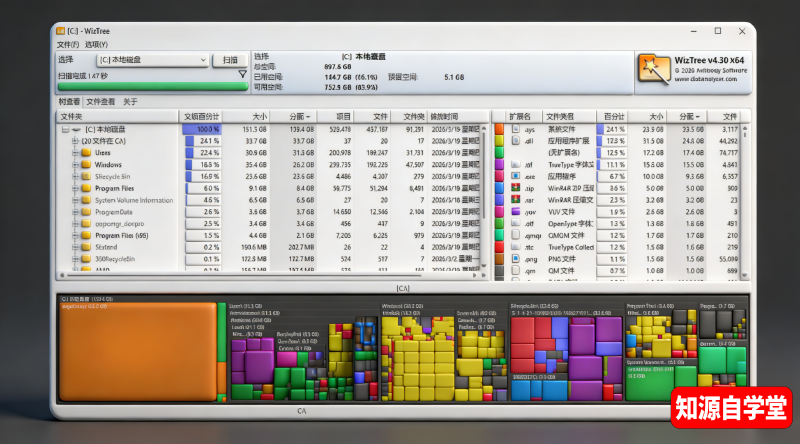Click the ProgramData folder icon
Image resolution: width=800 pixels, height=444 pixels.
pyautogui.click(x=86, y=212)
